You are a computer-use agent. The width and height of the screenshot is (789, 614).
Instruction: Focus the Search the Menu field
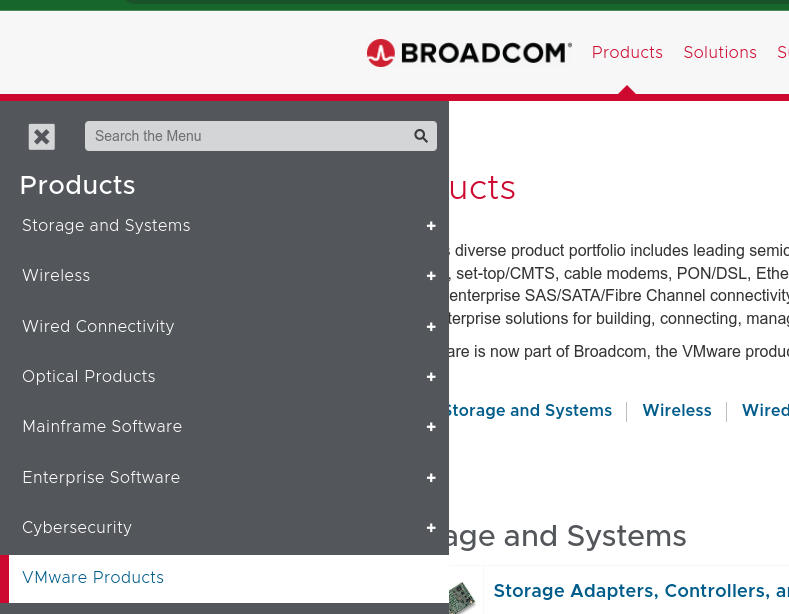(x=261, y=136)
